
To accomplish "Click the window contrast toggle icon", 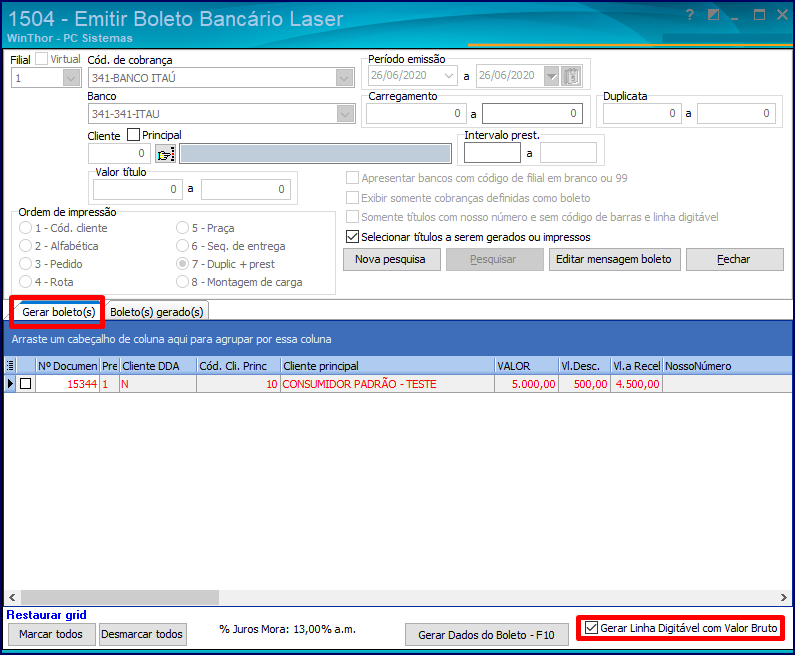I will [713, 15].
